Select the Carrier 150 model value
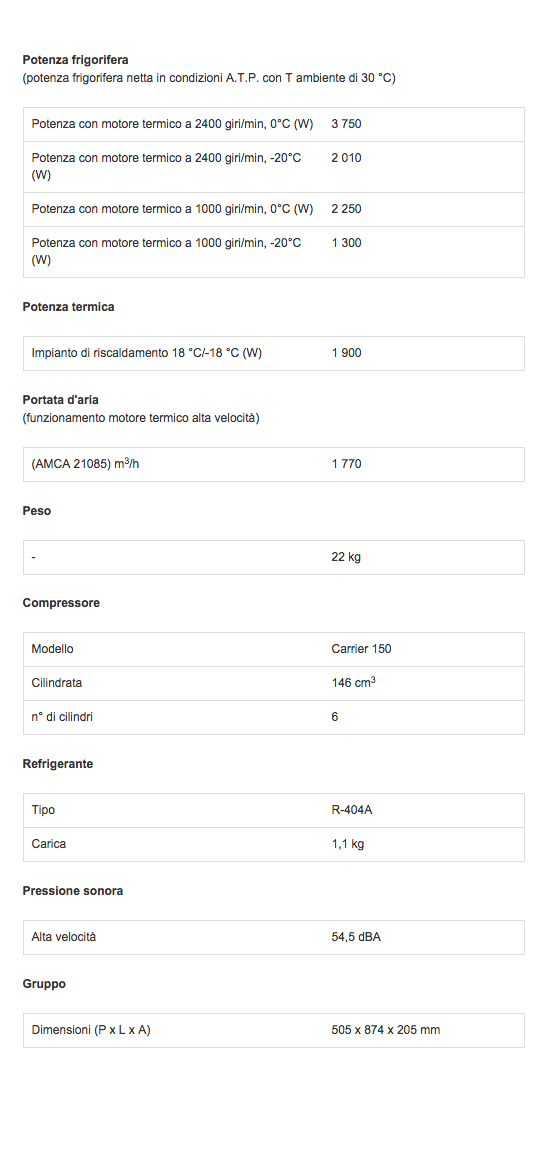547x1161 pixels. pyautogui.click(x=361, y=649)
